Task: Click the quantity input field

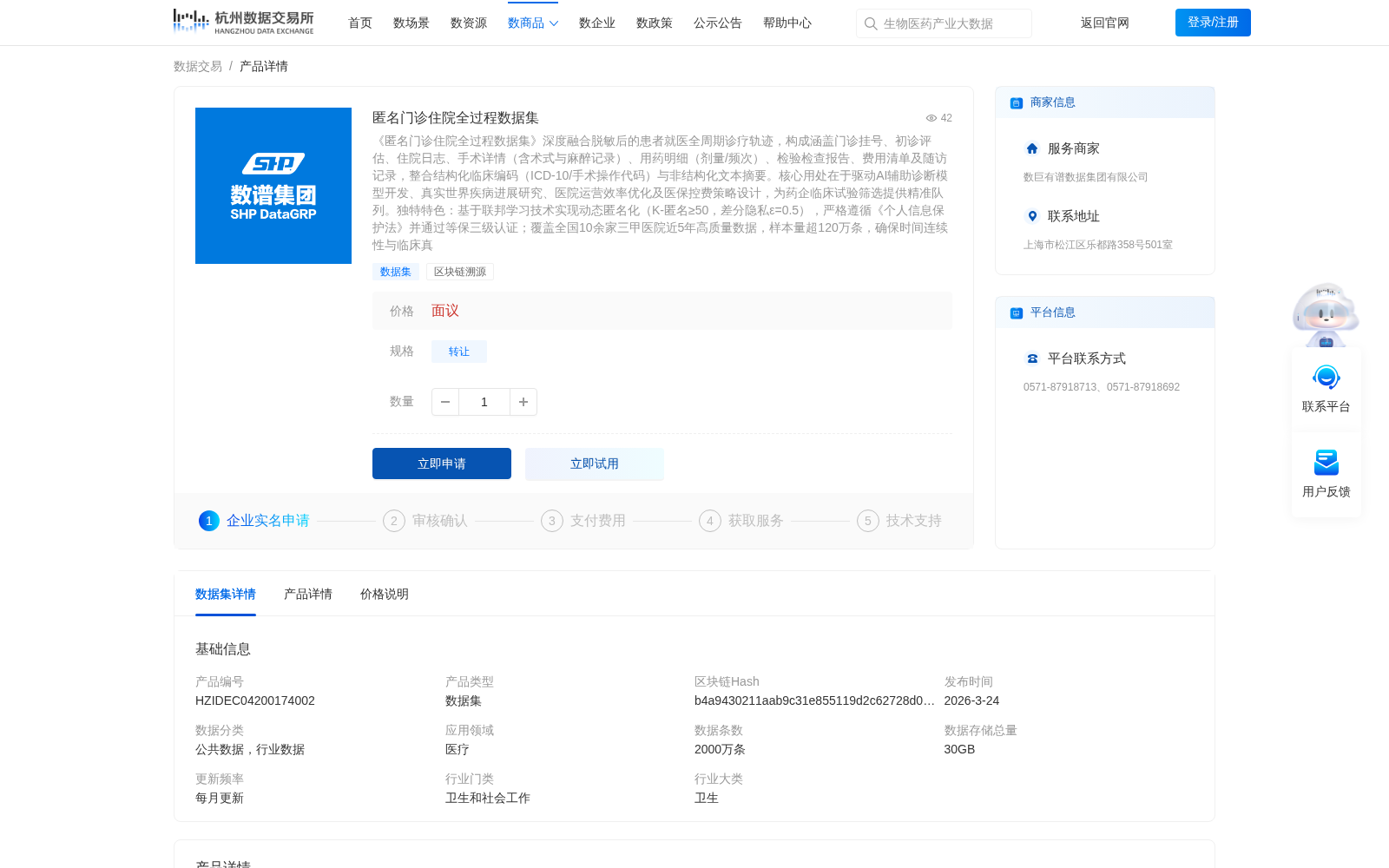Action: (x=484, y=402)
